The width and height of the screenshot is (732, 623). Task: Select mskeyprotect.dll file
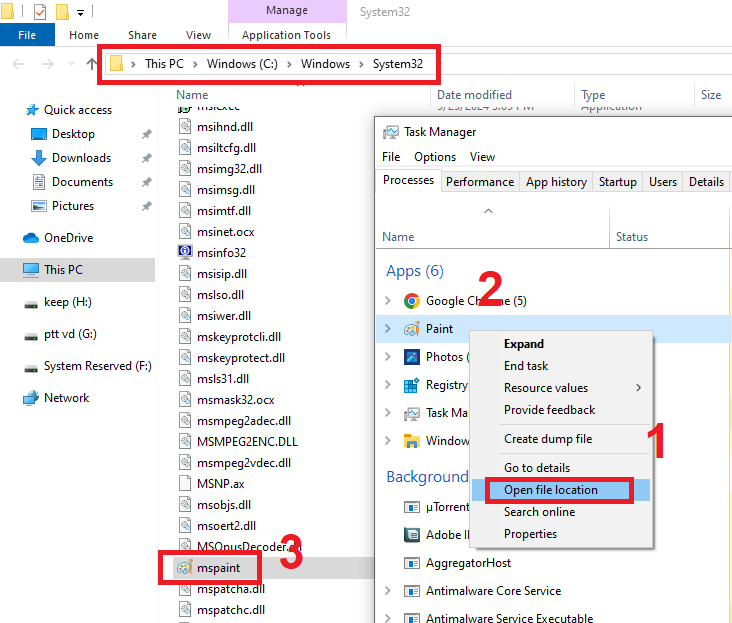(240, 358)
